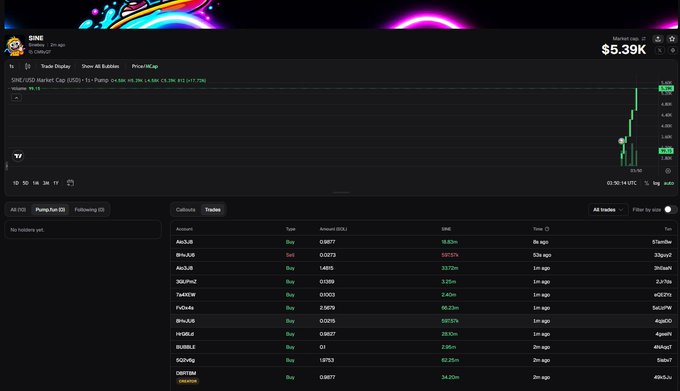Image resolution: width=680 pixels, height=391 pixels.
Task: Click account 3GUPmZ in trades table
Action: 186,282
